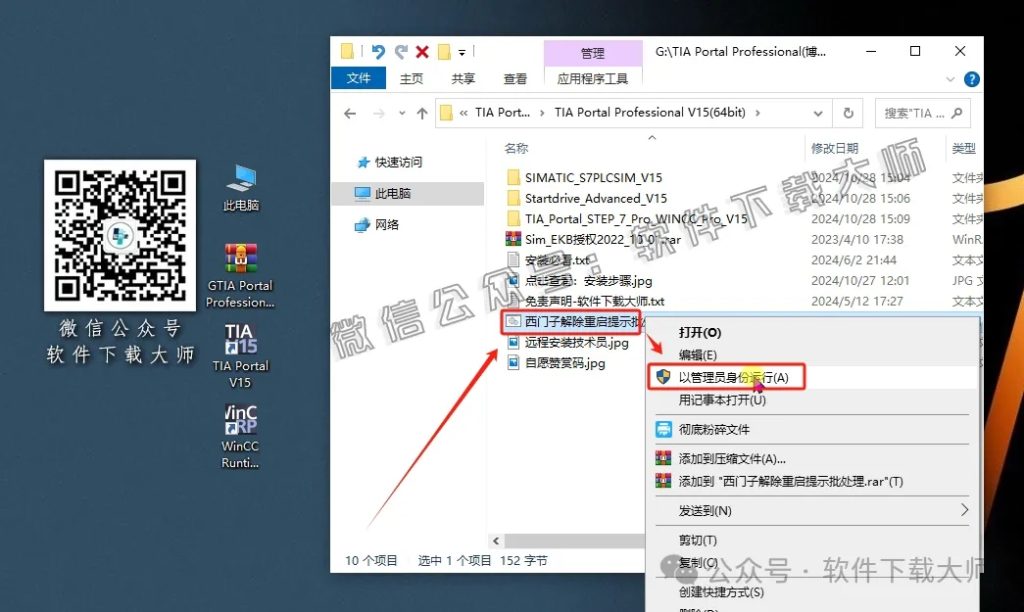Click the back navigation arrow
1024x612 pixels.
(x=350, y=113)
